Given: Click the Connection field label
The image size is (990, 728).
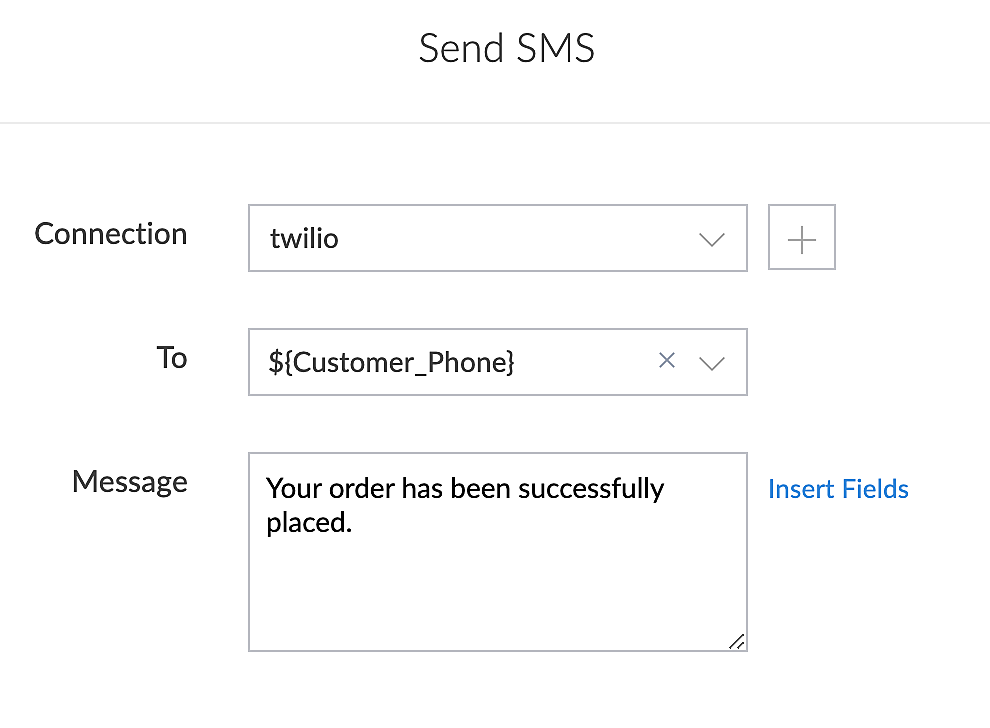Looking at the screenshot, I should (x=111, y=234).
